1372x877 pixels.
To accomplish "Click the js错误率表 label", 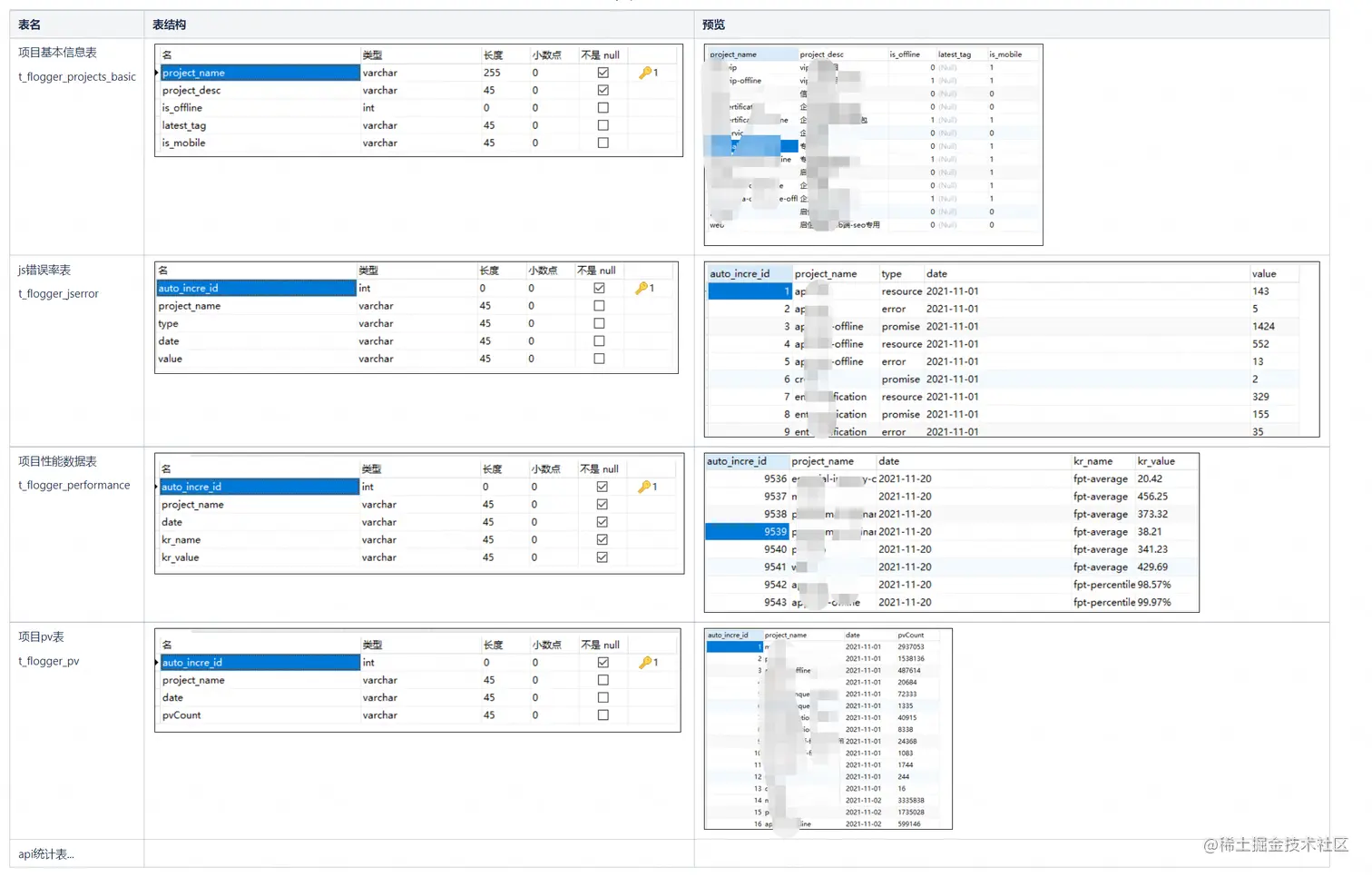I will (44, 271).
